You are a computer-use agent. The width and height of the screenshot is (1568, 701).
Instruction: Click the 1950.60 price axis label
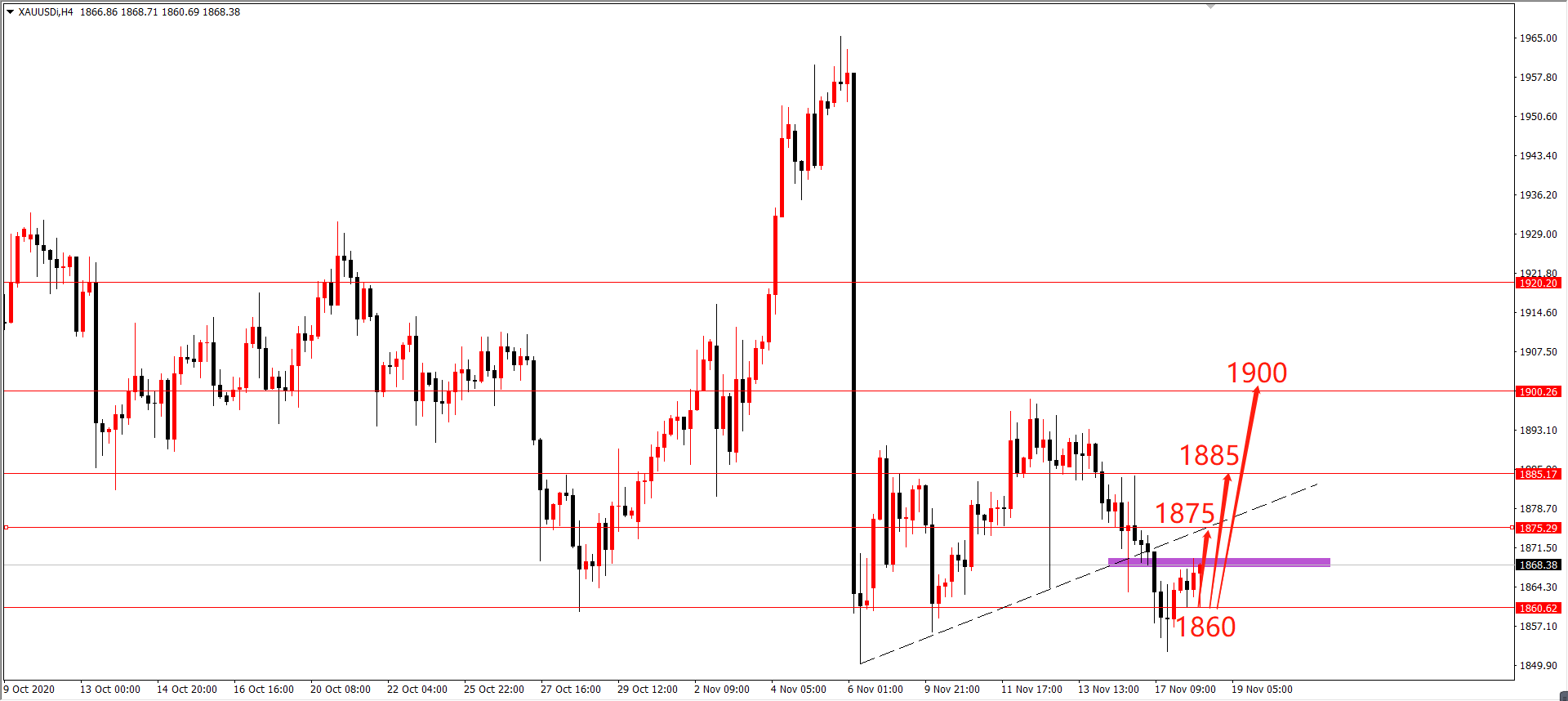tap(1538, 117)
